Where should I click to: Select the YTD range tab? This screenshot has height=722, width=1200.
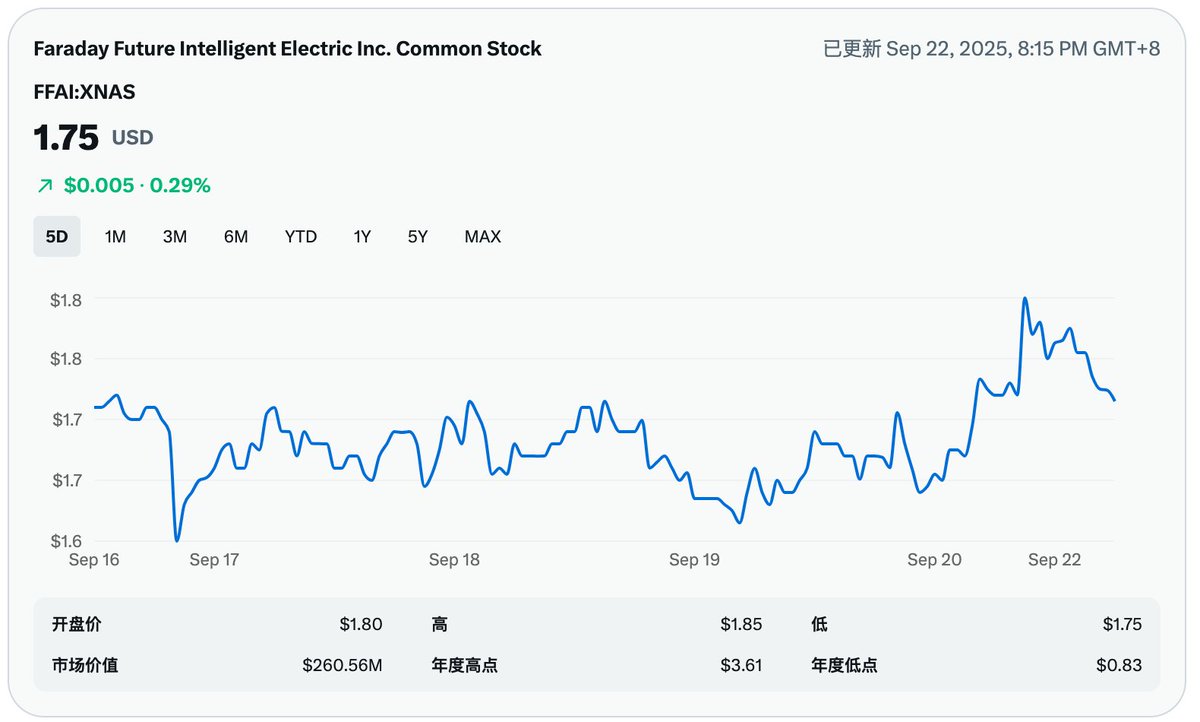(x=300, y=237)
